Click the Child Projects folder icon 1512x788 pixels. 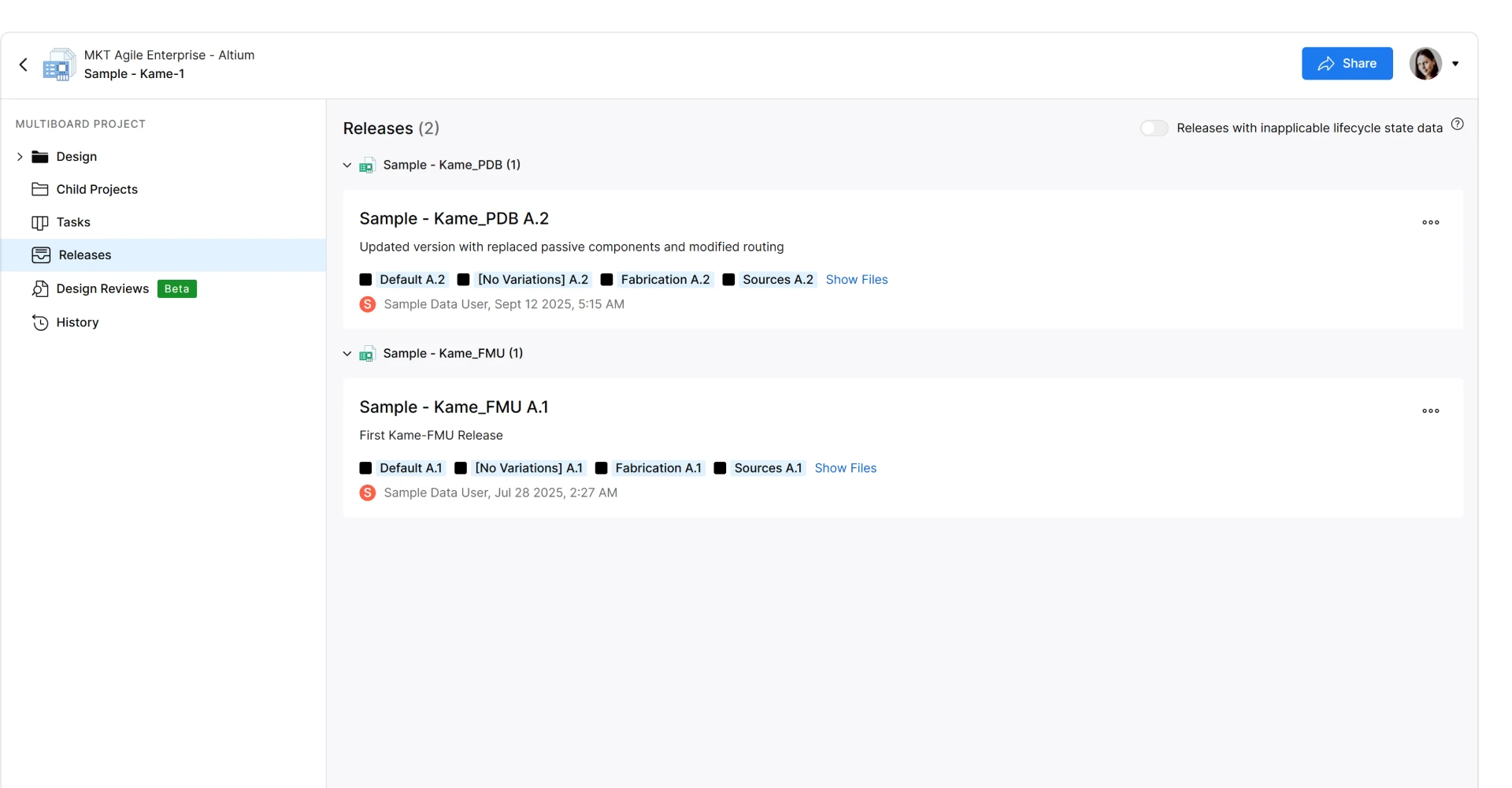pos(40,189)
